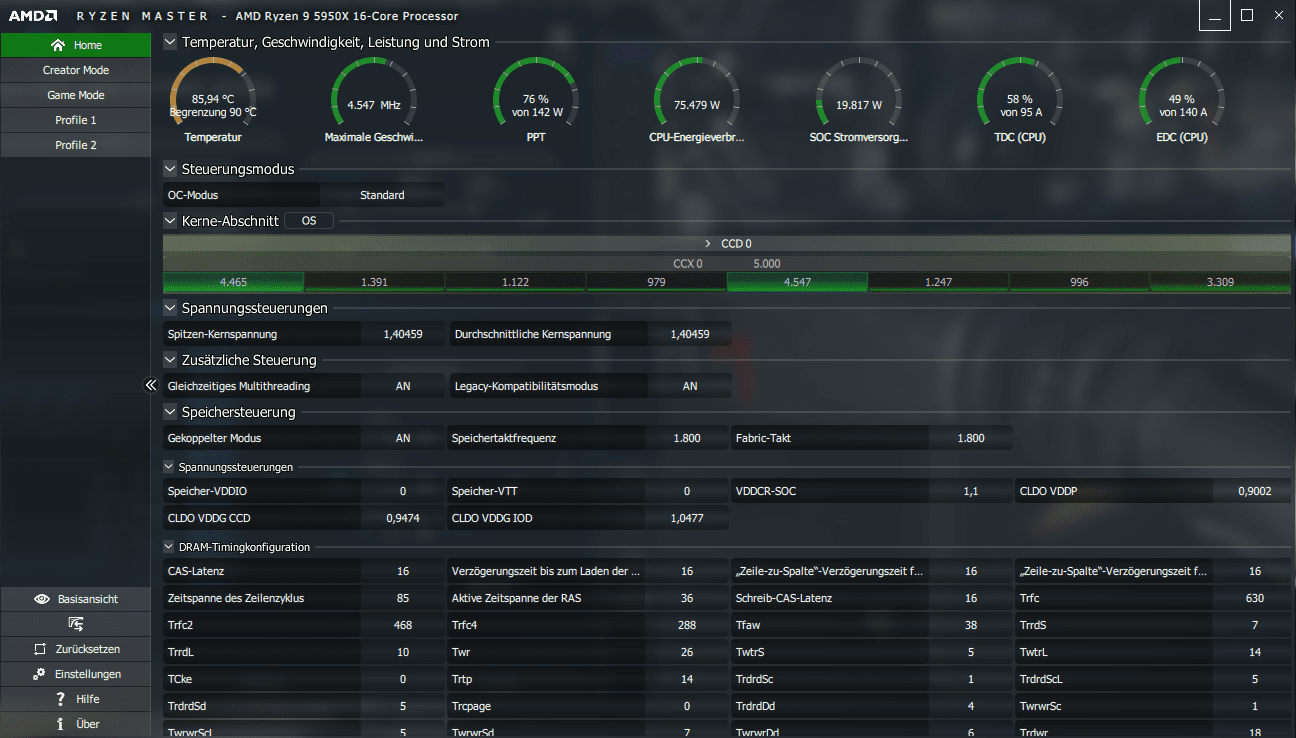Click CLDO VDDP value 0,9002

(1255, 491)
